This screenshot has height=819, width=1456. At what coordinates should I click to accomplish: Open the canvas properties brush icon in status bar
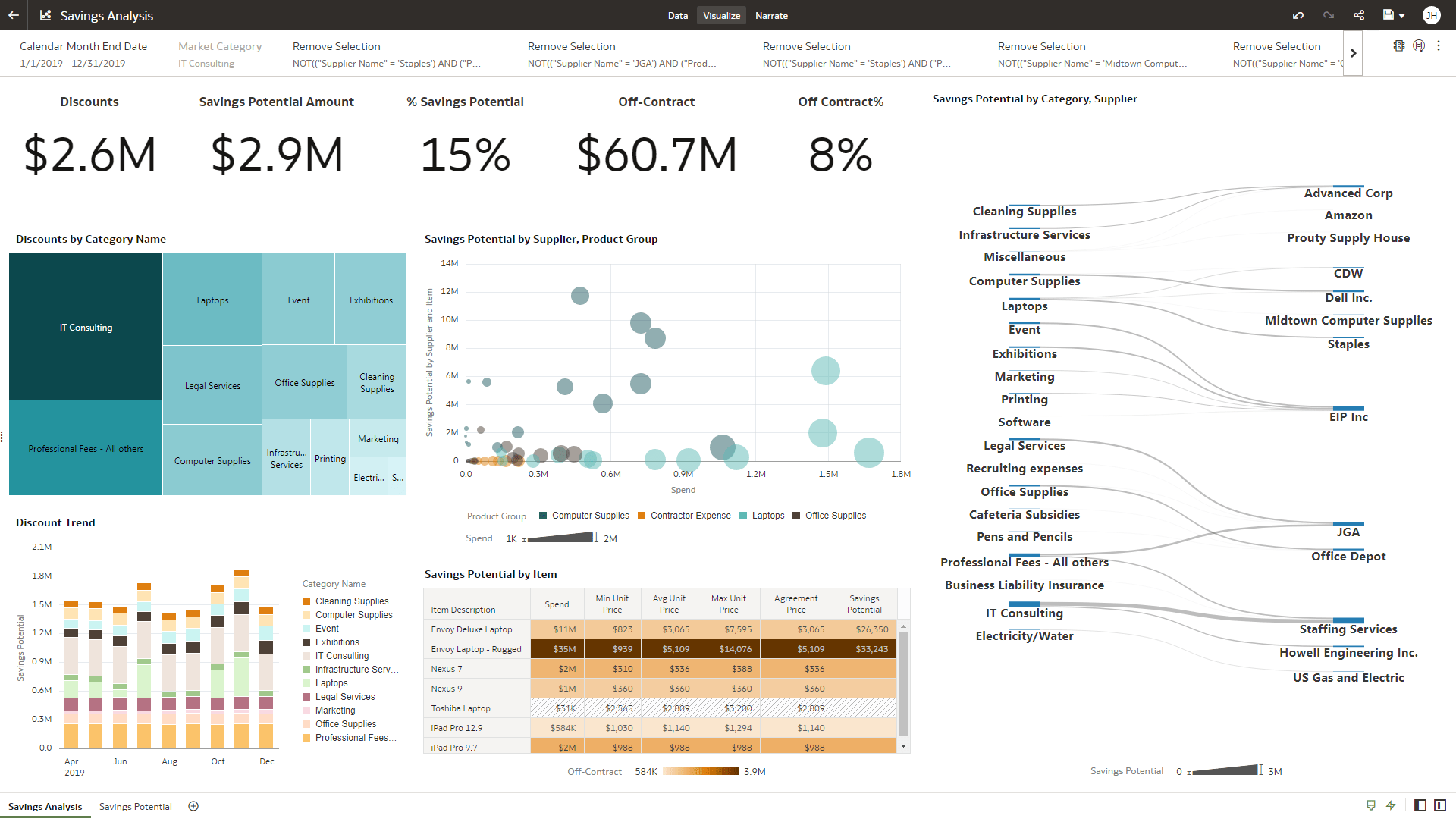pos(1371,806)
